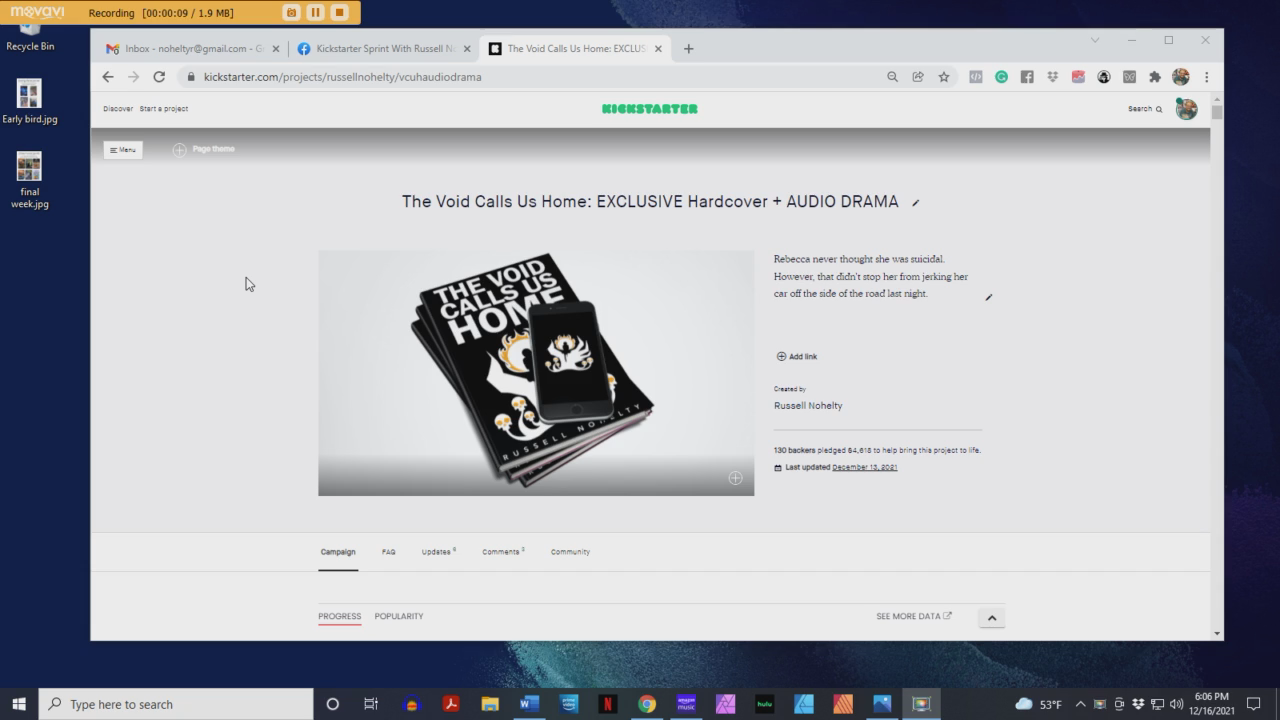This screenshot has height=720, width=1280.
Task: Go back to the previous page
Action: click(x=108, y=77)
